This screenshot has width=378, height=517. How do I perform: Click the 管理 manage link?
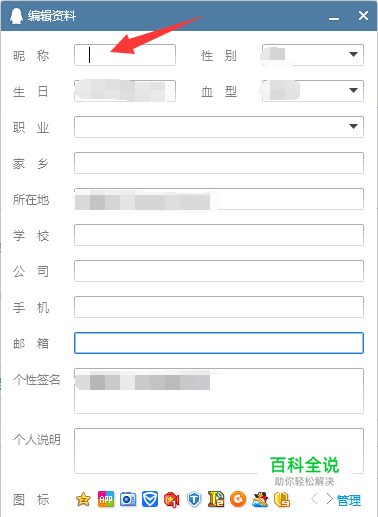click(x=349, y=500)
